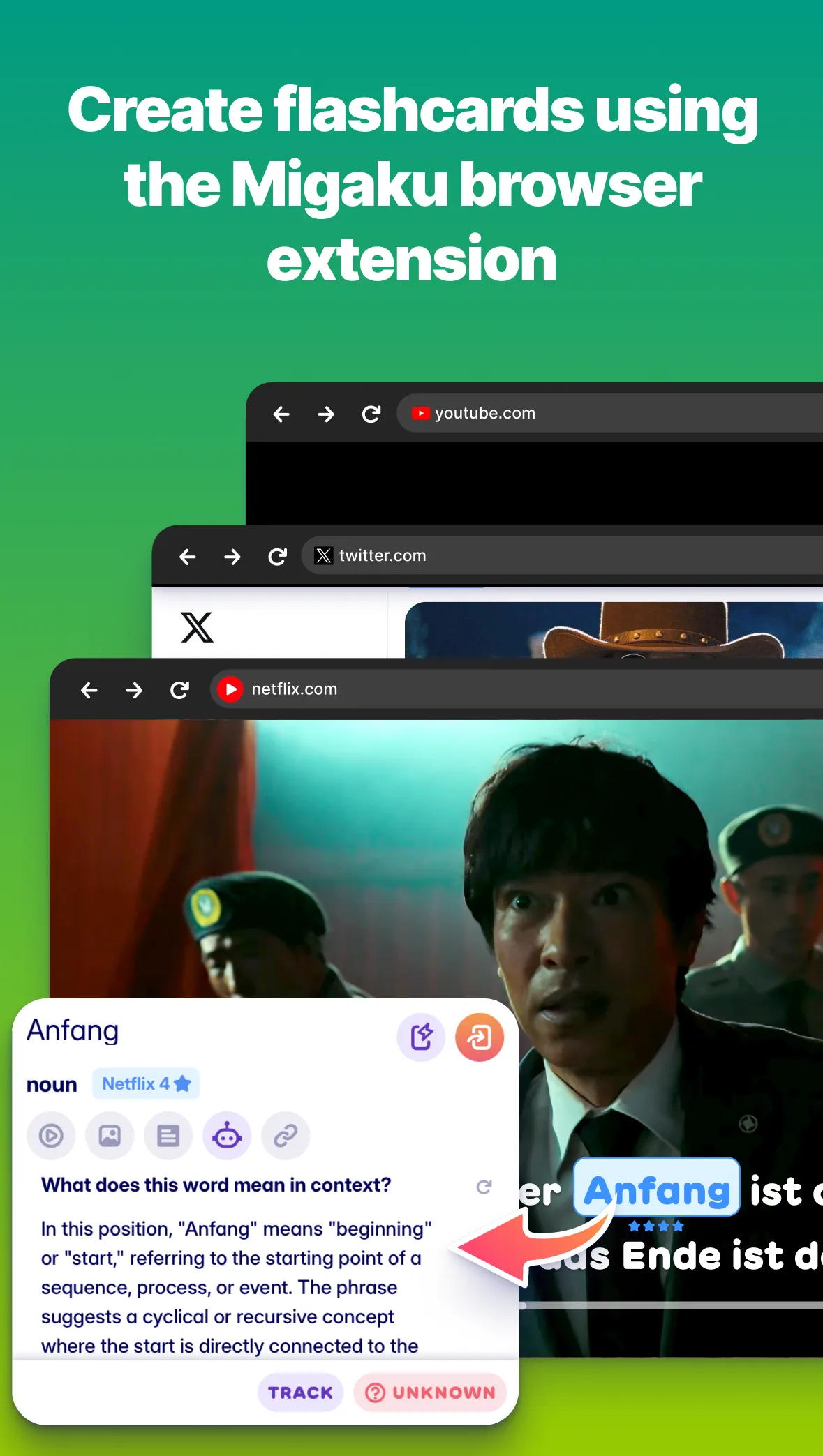The image size is (823, 1456).
Task: Click the red play favicon beside netflix.com
Action: [x=230, y=689]
